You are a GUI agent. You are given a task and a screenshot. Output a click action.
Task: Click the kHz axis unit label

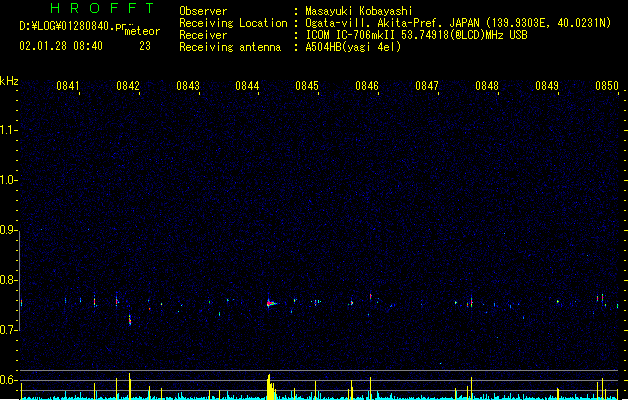pyautogui.click(x=9, y=81)
